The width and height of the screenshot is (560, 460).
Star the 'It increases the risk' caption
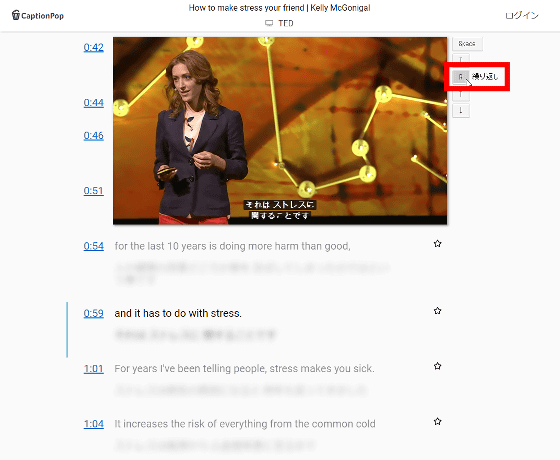[438, 421]
